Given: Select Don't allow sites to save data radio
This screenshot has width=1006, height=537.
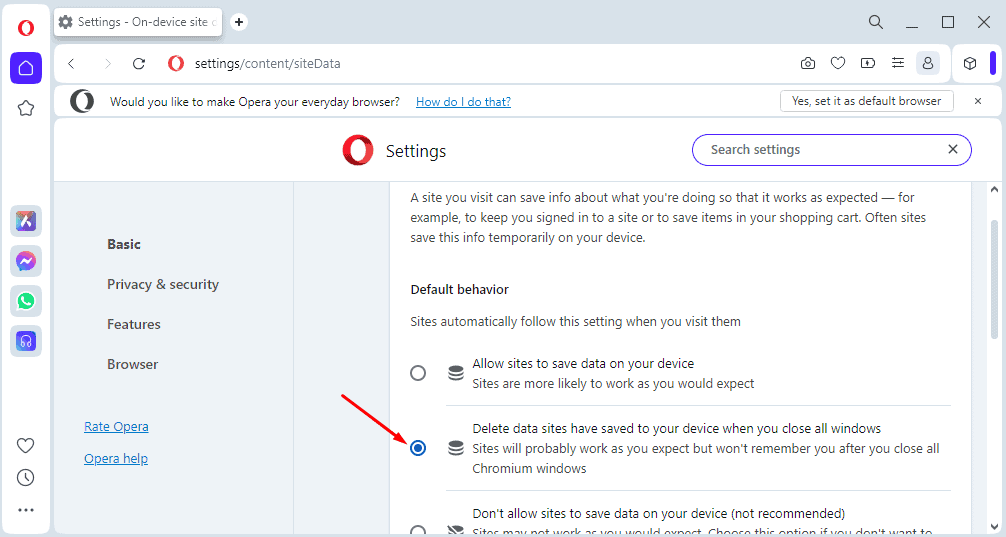Looking at the screenshot, I should pyautogui.click(x=418, y=531).
